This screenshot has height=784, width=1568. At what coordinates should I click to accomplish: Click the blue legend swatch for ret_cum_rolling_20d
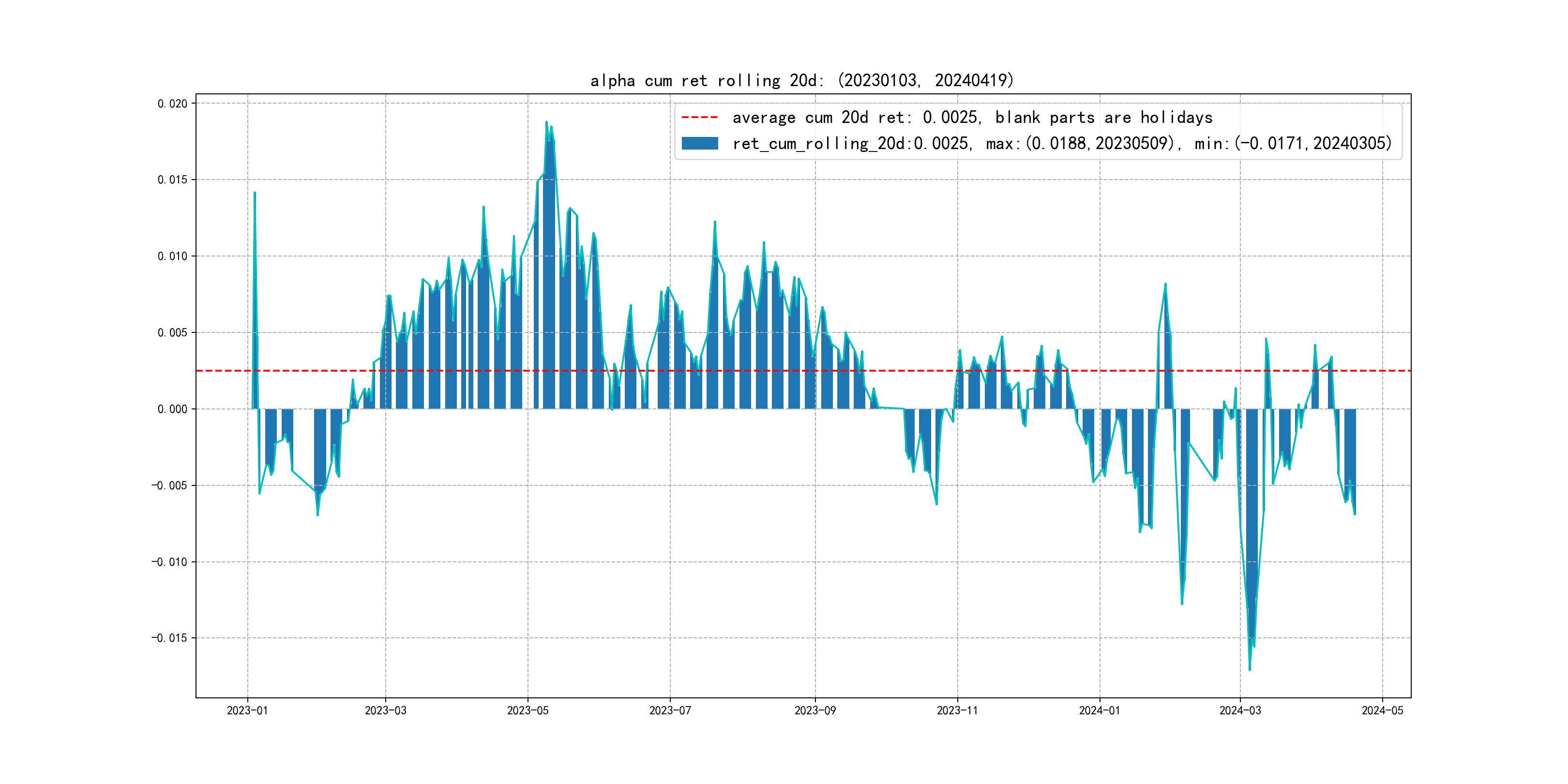coord(699,144)
